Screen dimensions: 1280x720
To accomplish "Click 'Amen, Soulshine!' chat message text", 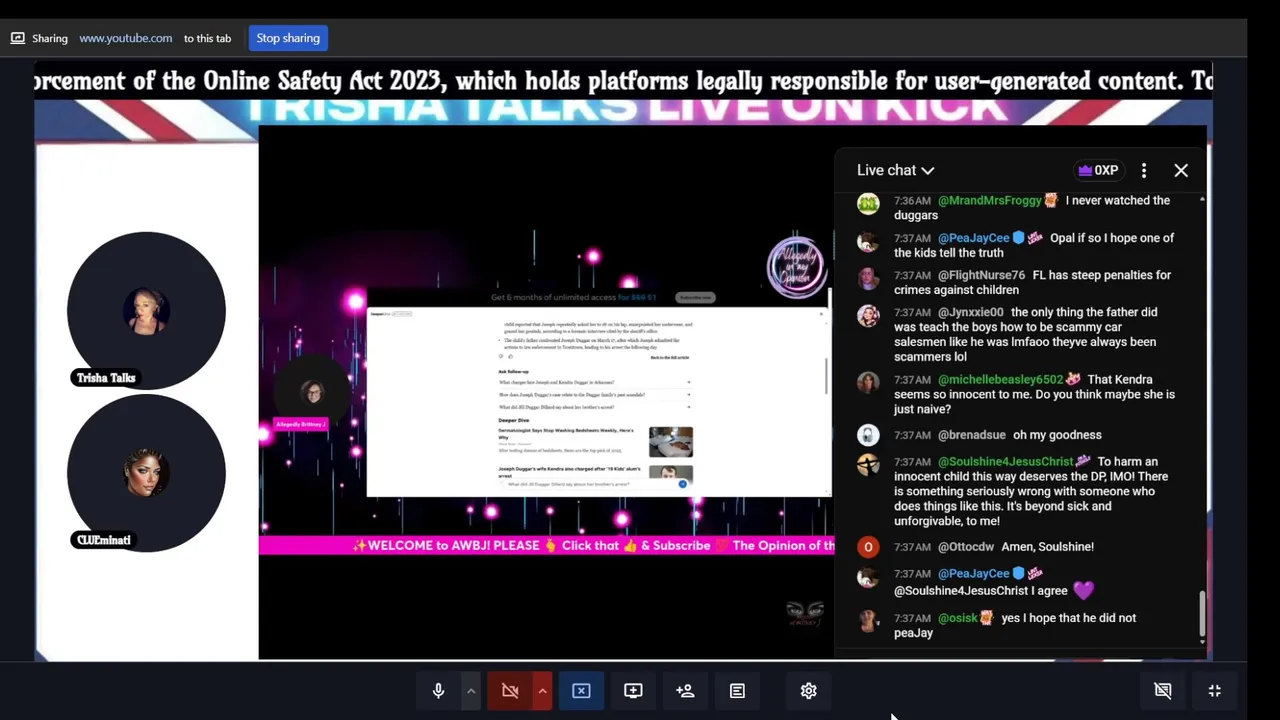I will click(1047, 547).
